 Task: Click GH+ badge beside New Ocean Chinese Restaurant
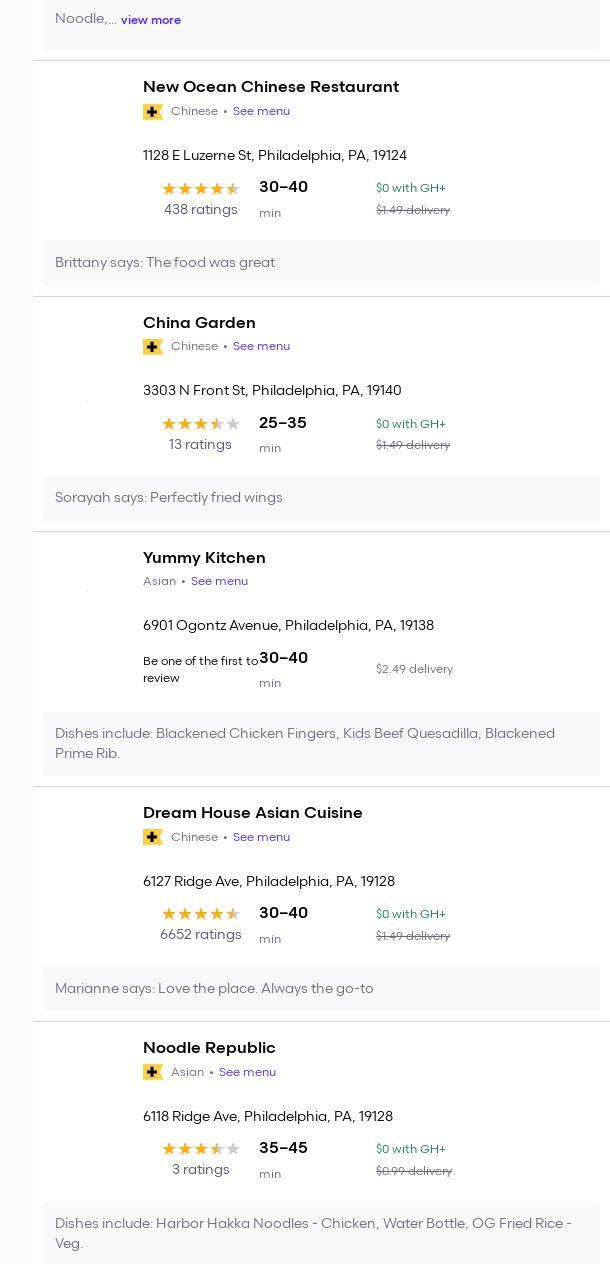(x=153, y=112)
